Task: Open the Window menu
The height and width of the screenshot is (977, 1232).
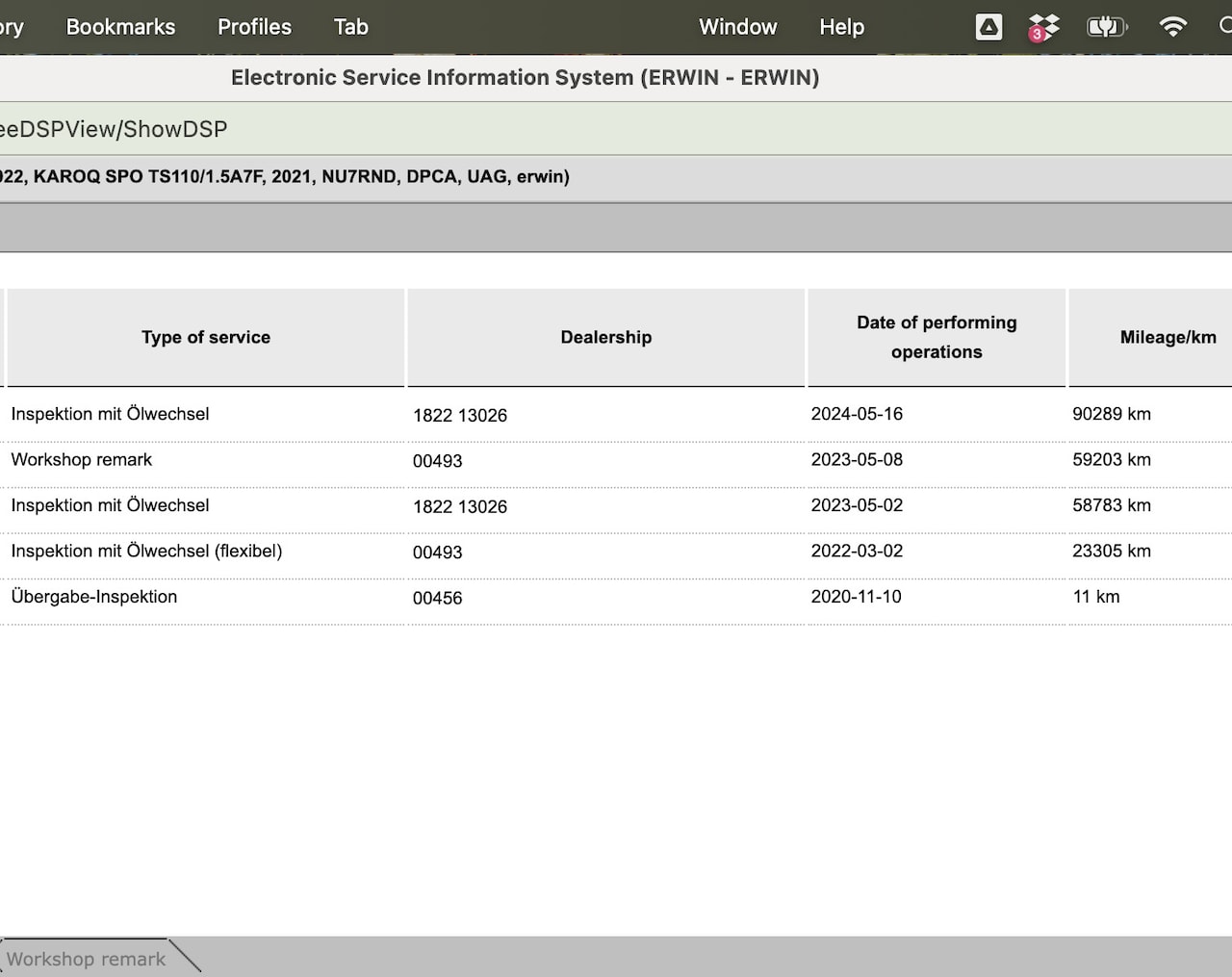Action: tap(737, 27)
